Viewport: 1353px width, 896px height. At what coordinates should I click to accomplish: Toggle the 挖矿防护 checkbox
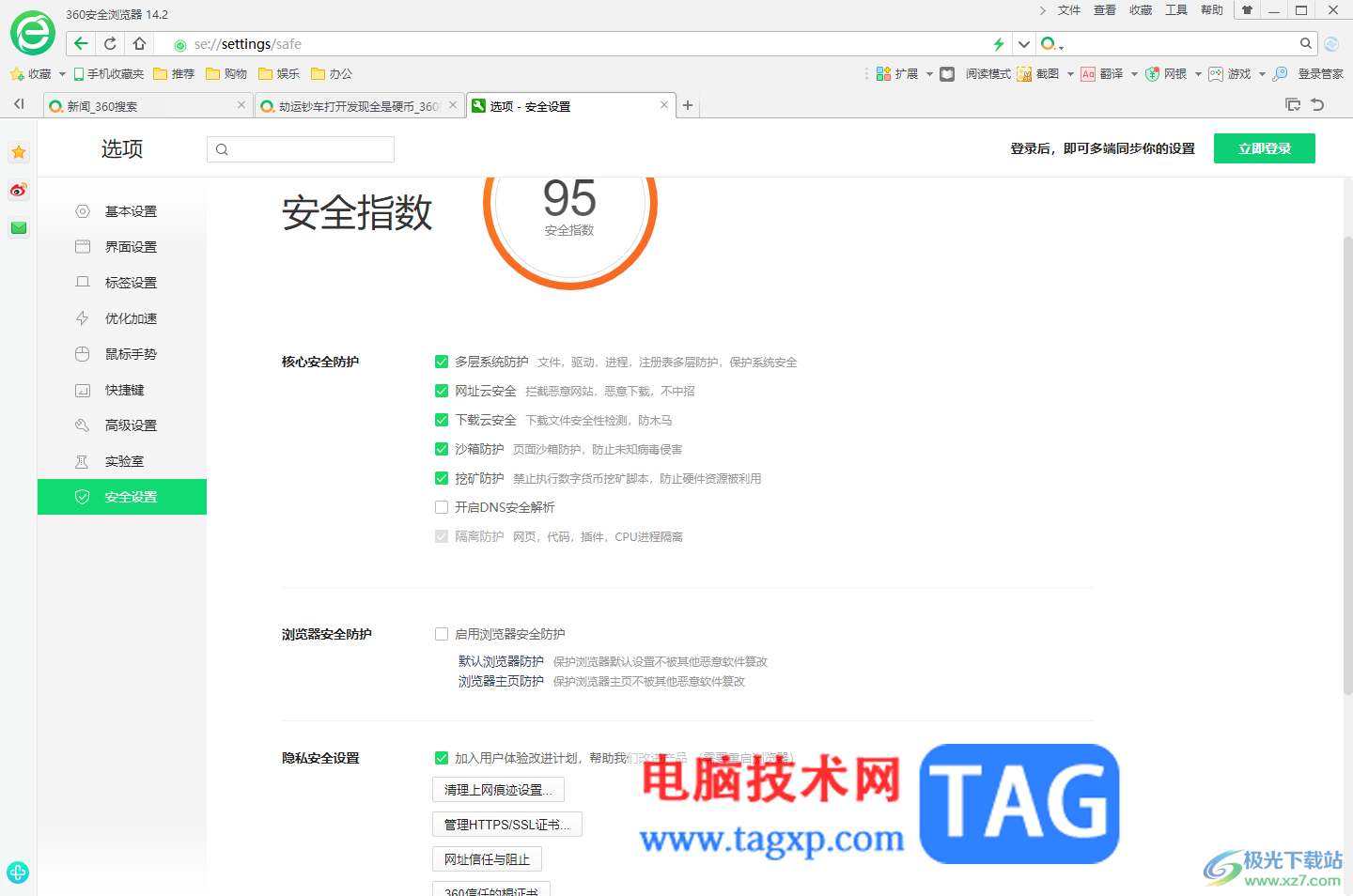tap(442, 478)
